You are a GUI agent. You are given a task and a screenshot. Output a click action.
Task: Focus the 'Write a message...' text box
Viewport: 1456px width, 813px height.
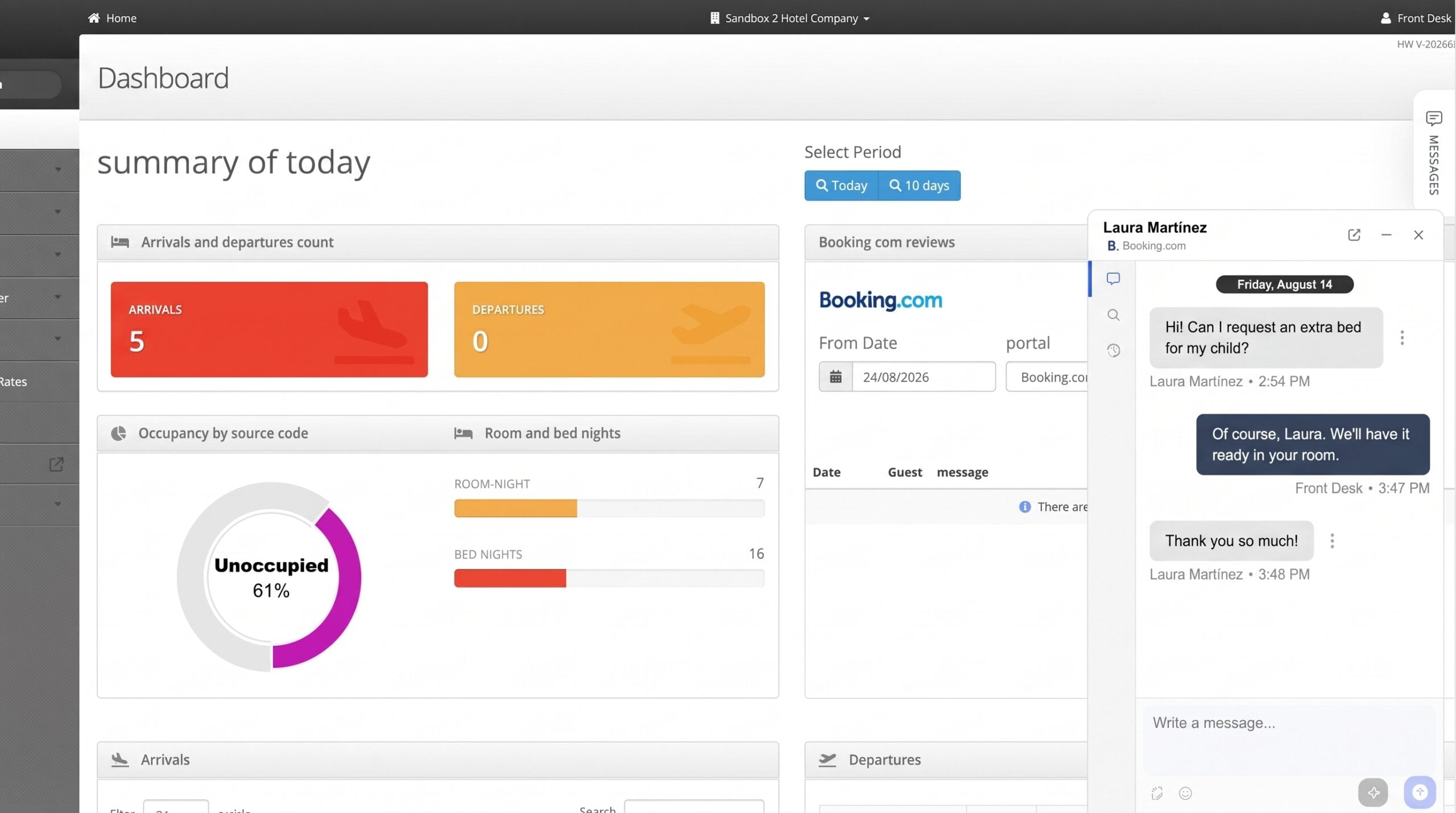[1289, 739]
